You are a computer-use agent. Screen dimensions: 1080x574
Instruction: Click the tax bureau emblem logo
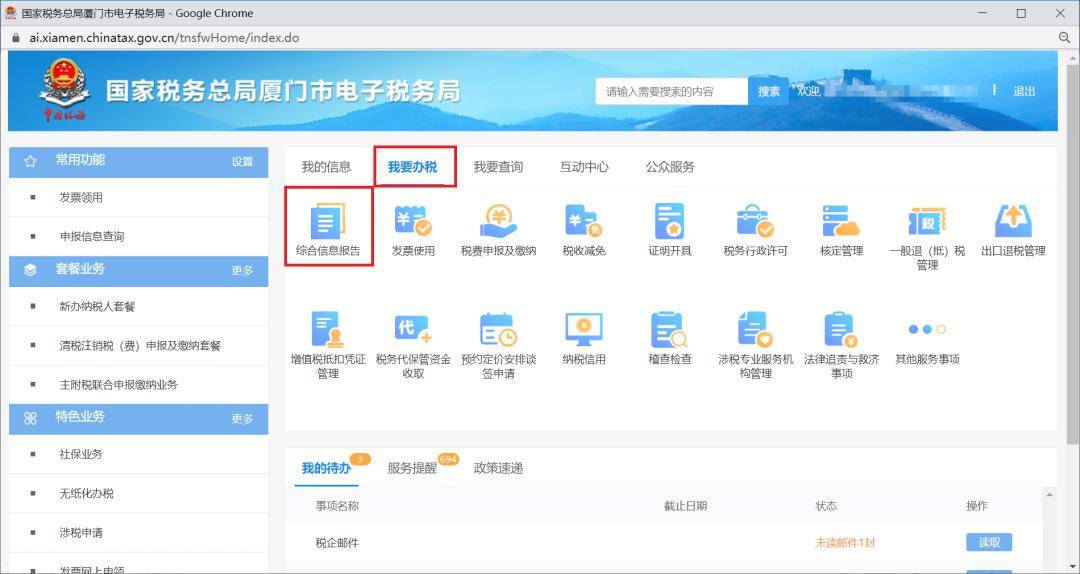point(64,90)
